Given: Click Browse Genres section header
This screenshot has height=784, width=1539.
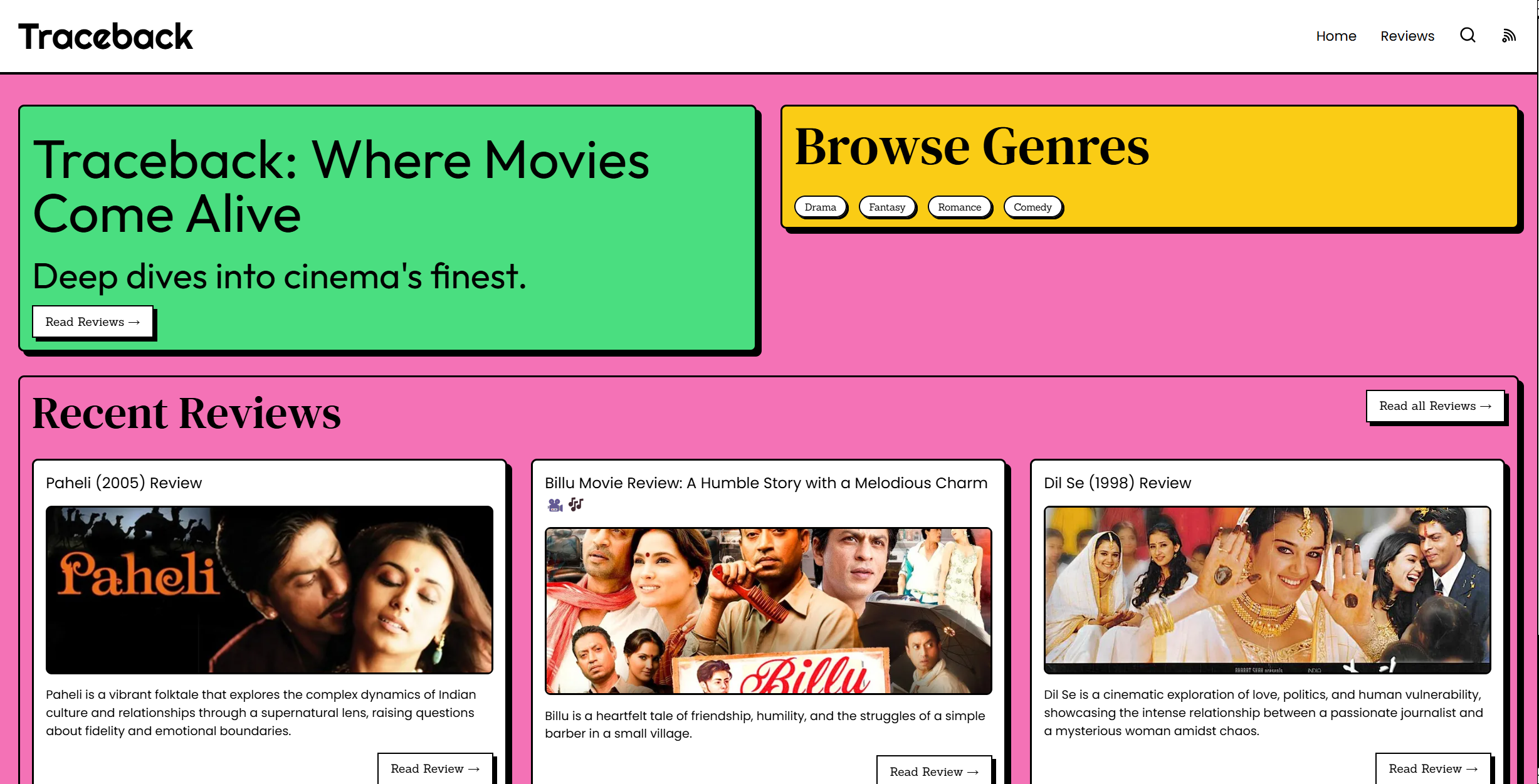Looking at the screenshot, I should (x=971, y=147).
